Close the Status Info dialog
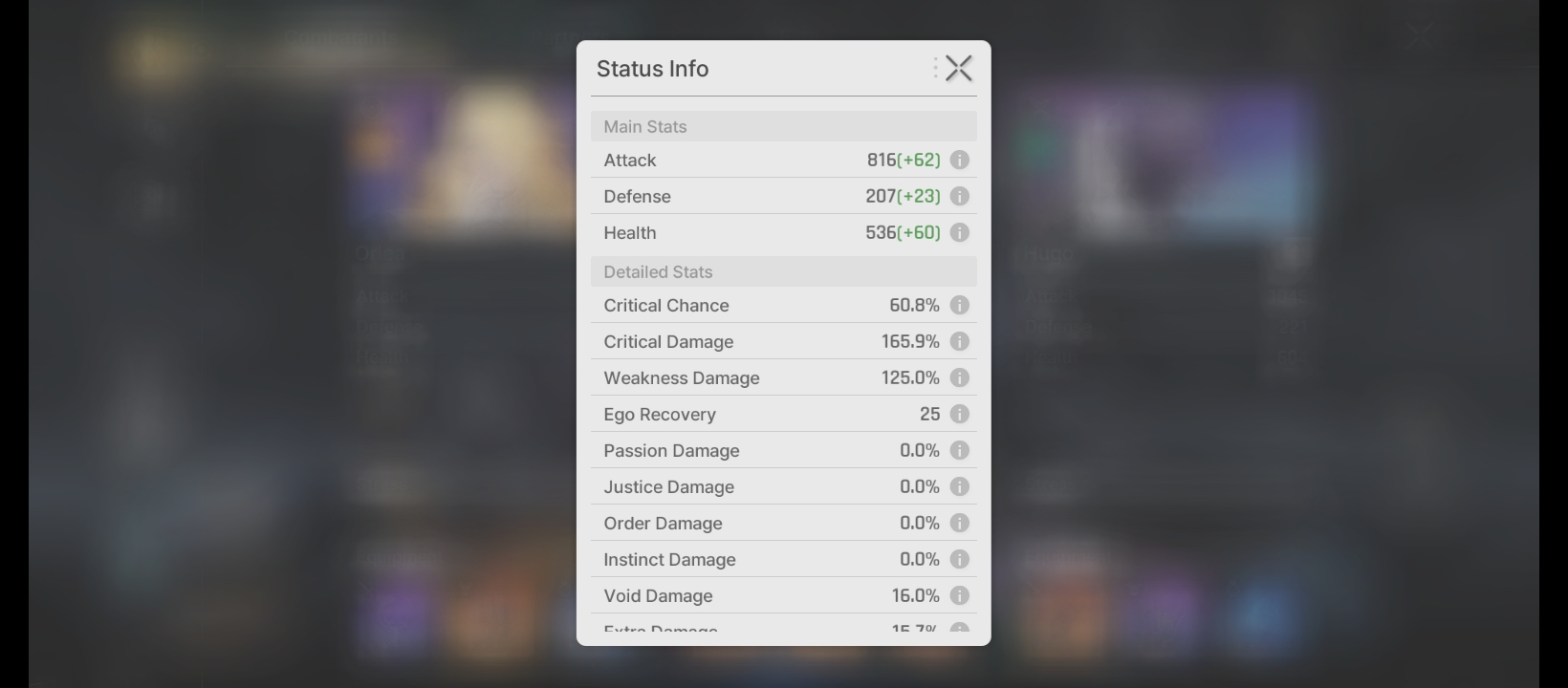Screen dimensions: 1568x688 click(x=958, y=69)
